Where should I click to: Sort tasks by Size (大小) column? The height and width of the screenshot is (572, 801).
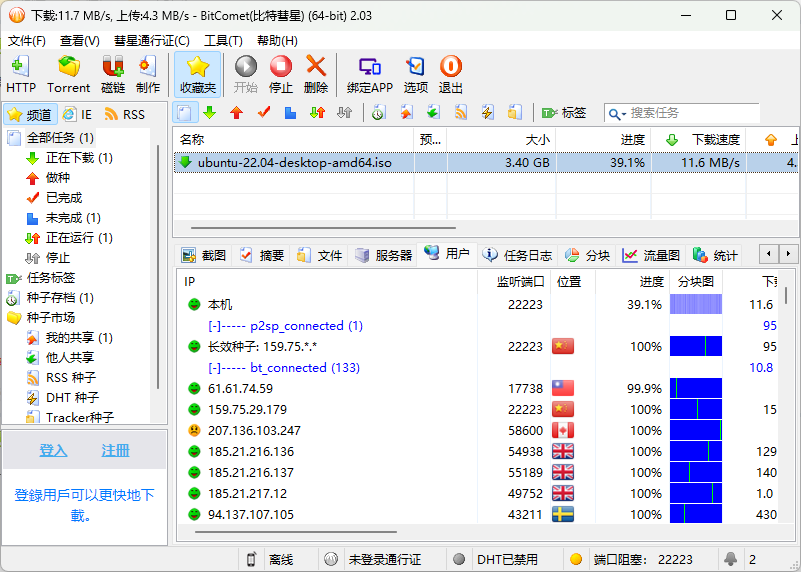(x=501, y=139)
